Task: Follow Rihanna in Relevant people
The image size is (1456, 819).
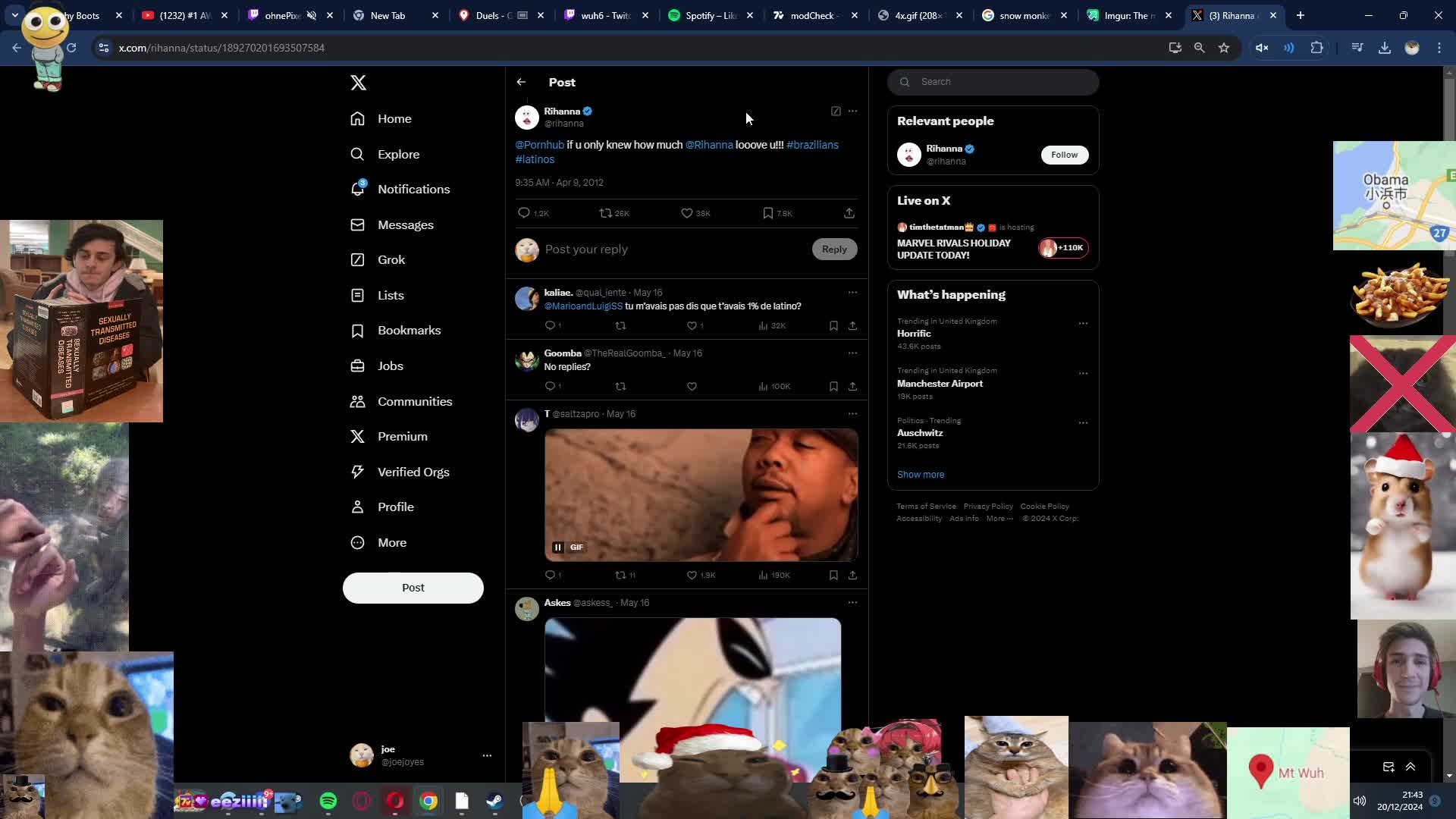Action: (1064, 155)
